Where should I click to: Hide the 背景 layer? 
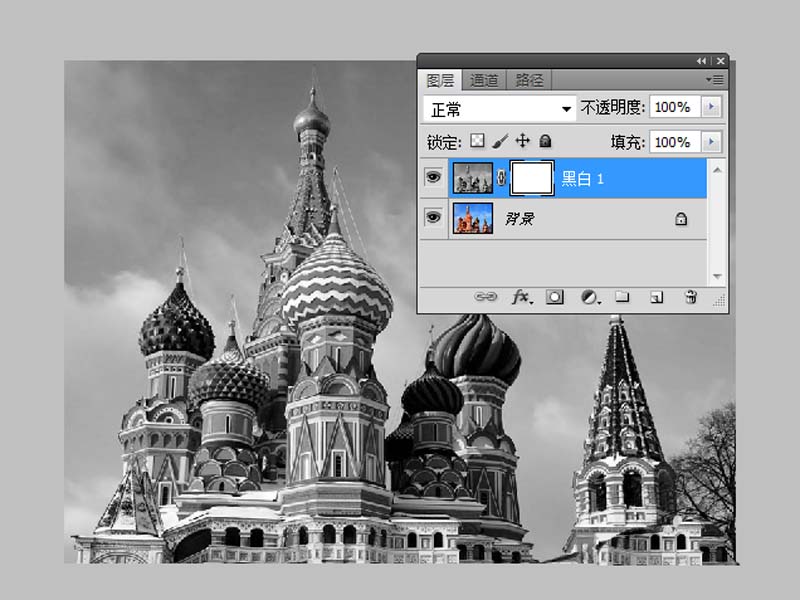pos(433,217)
